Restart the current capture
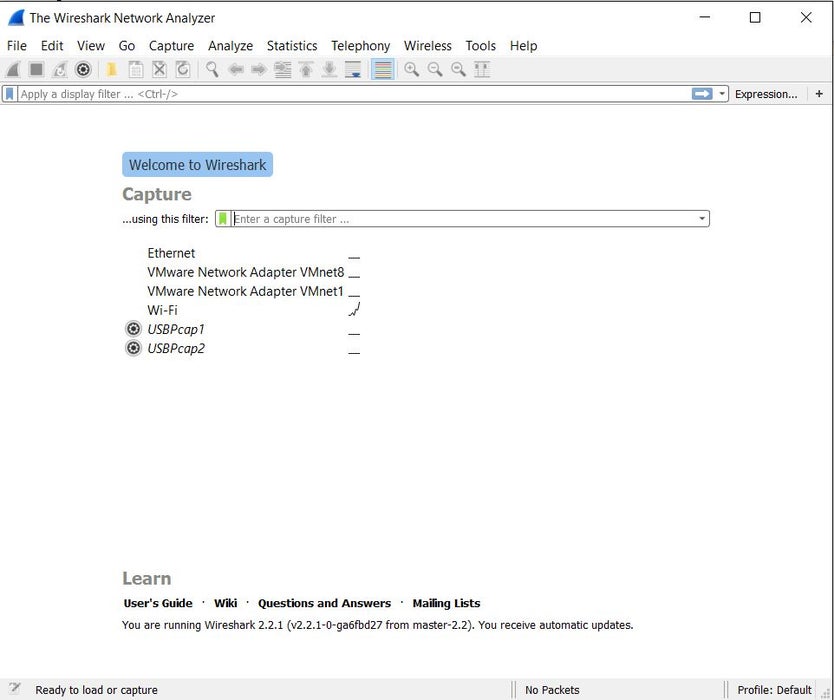 click(60, 69)
